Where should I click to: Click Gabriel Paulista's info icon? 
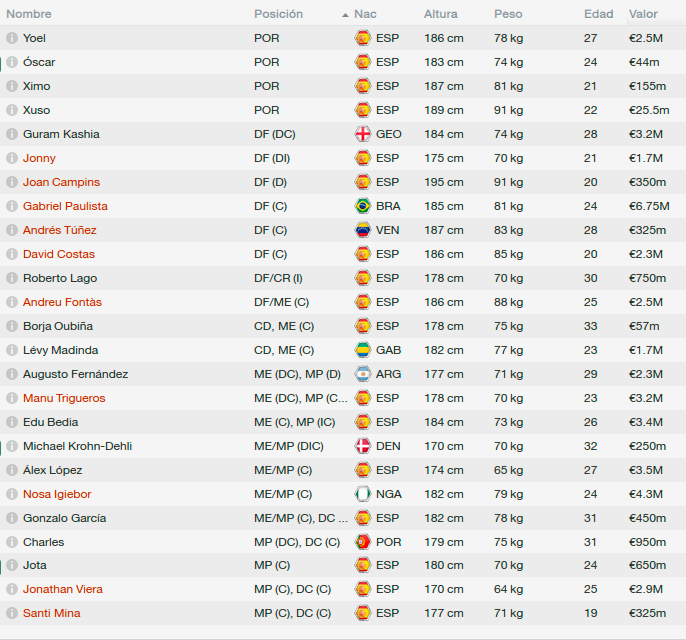(x=12, y=206)
